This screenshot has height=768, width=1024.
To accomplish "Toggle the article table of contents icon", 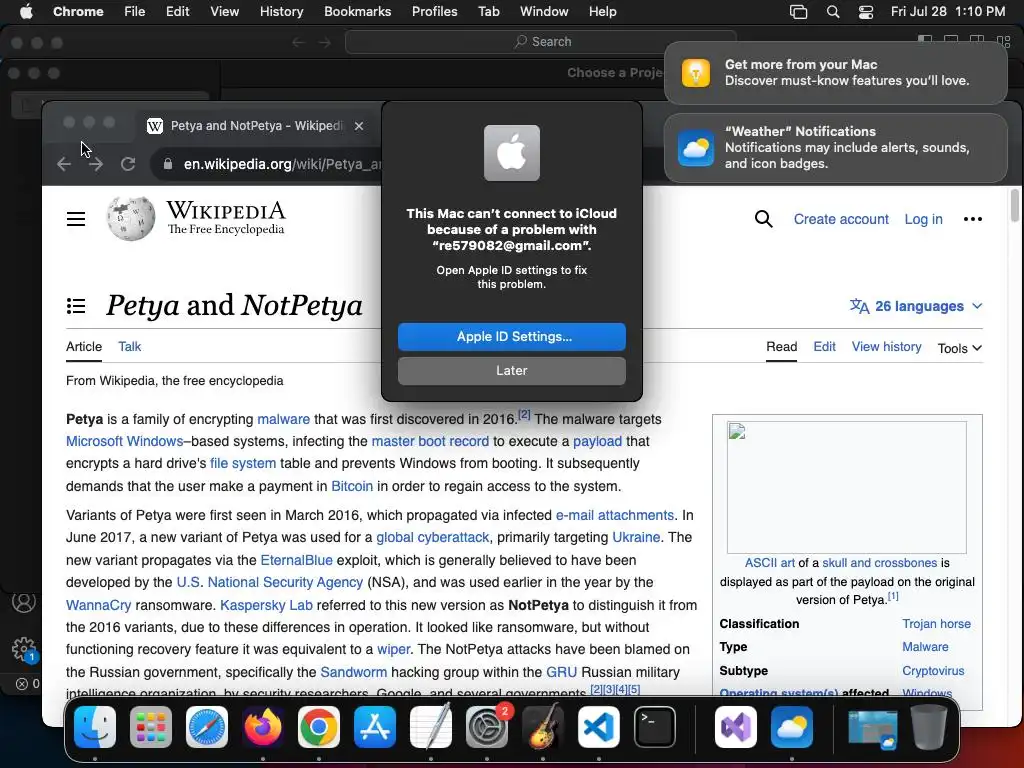I will pyautogui.click(x=76, y=306).
